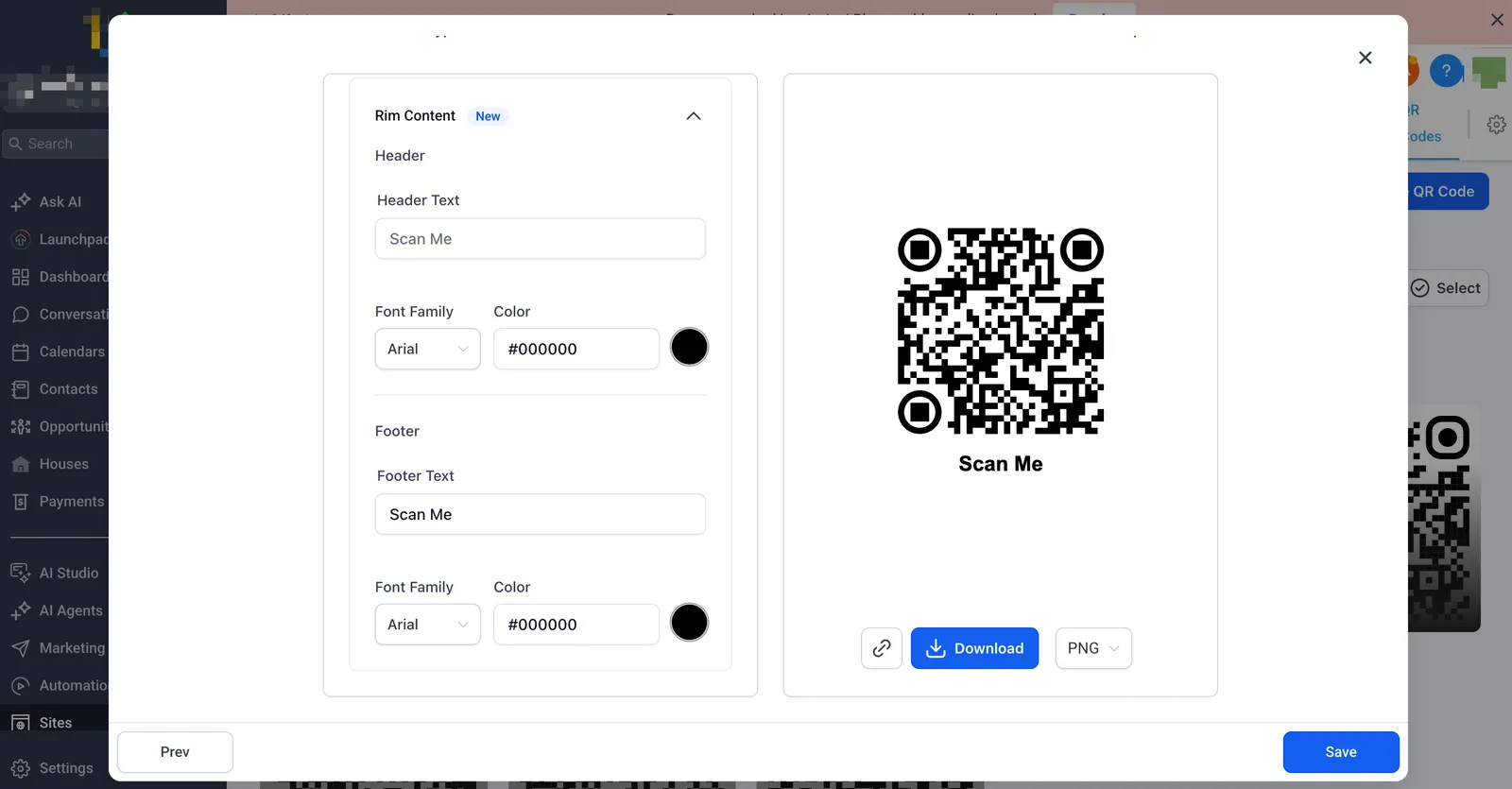Open the footer black color swatch
Viewport: 1512px width, 789px height.
click(689, 623)
